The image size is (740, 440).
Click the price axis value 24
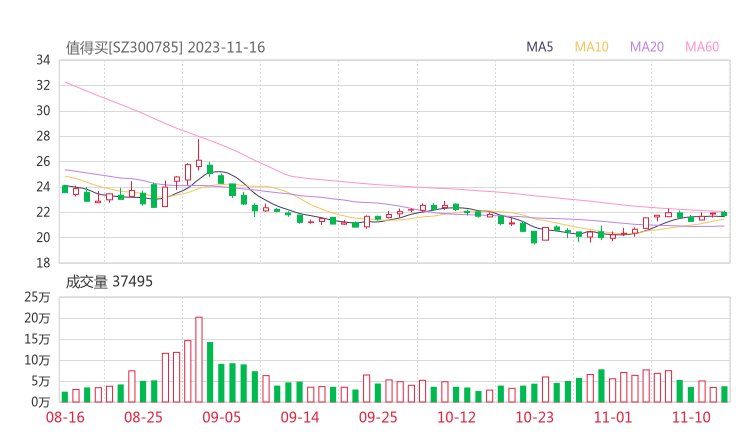43,187
